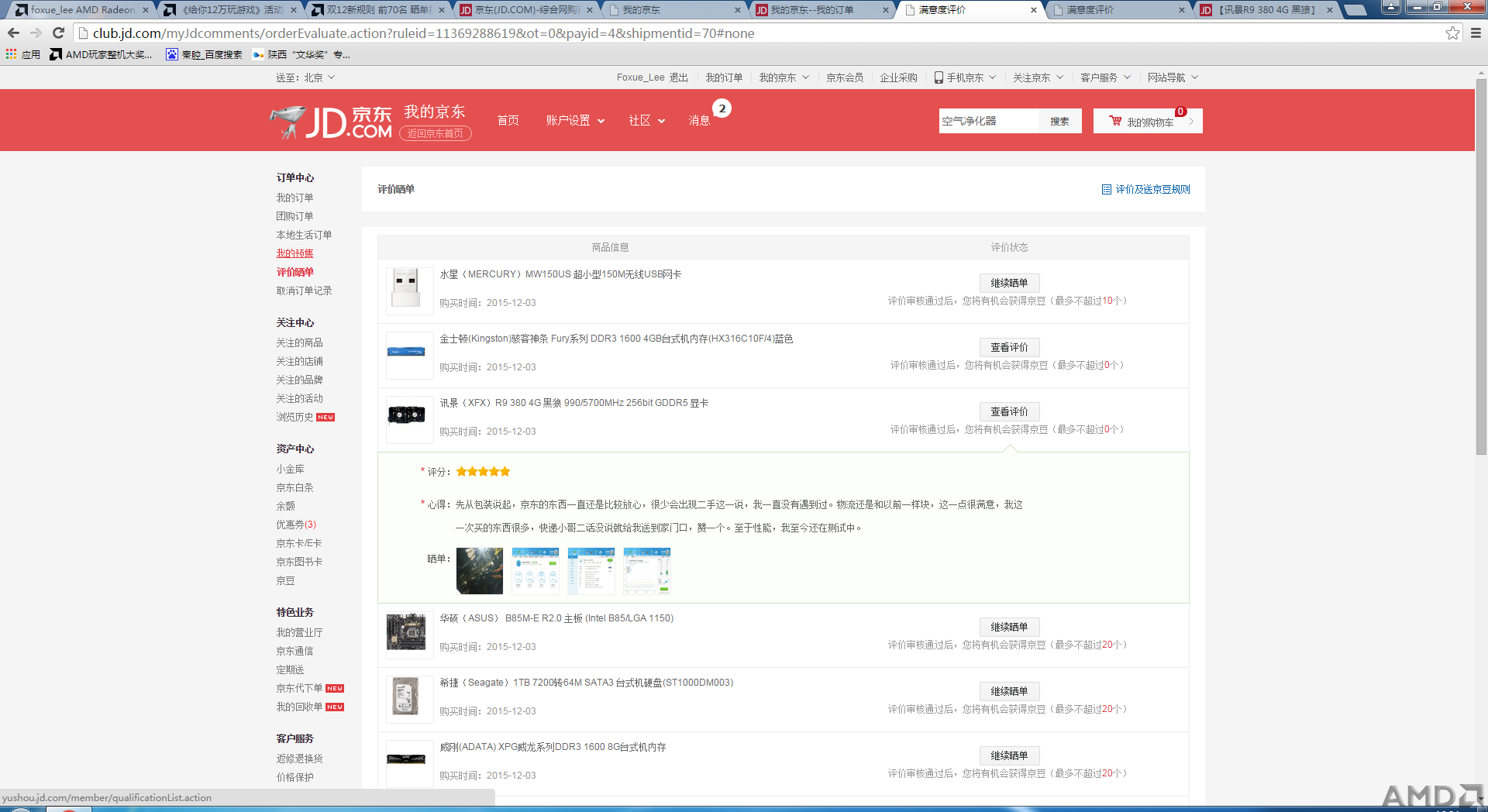Open 浏览历史 in the sidebar
This screenshot has height=812, width=1488.
(294, 417)
